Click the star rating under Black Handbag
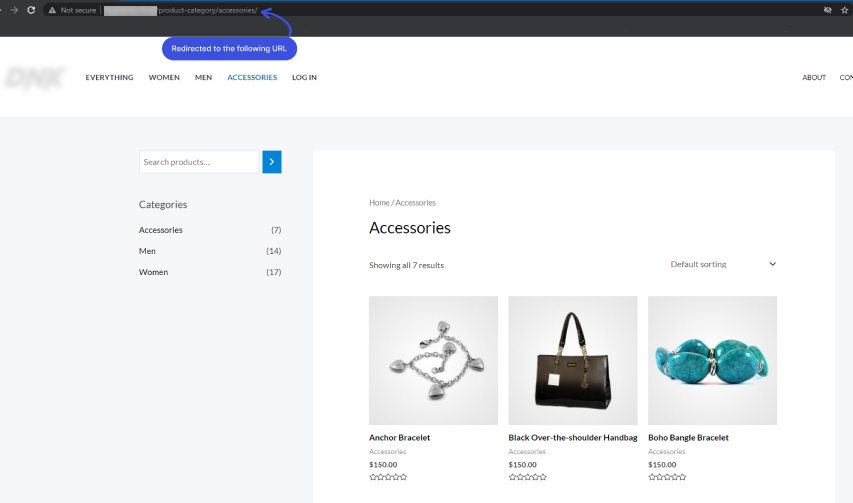The height and width of the screenshot is (503, 853). [528, 477]
